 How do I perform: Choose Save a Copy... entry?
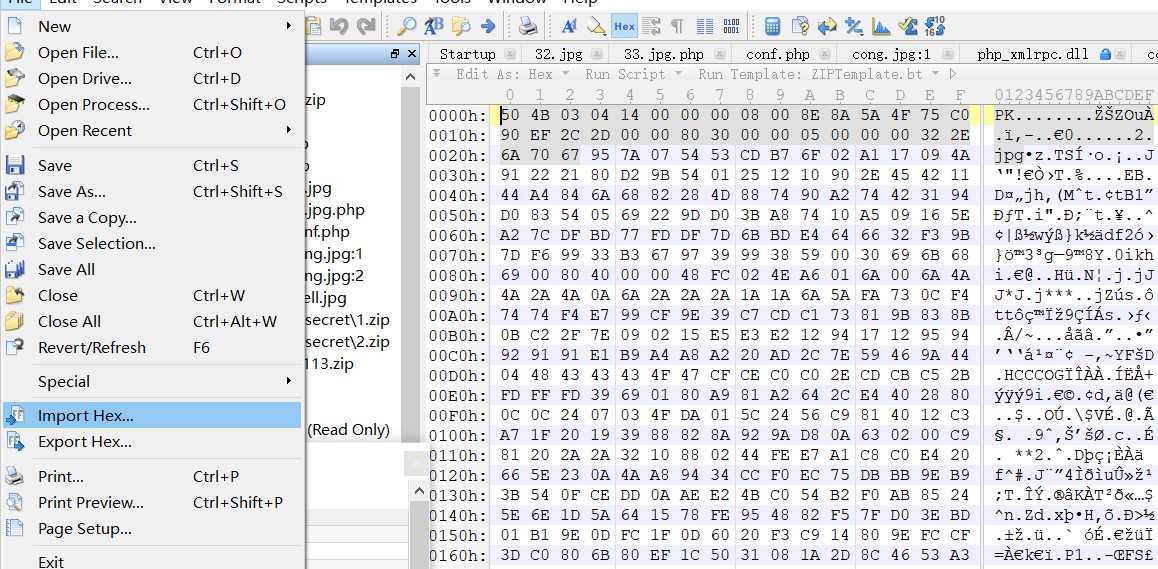tap(152, 218)
